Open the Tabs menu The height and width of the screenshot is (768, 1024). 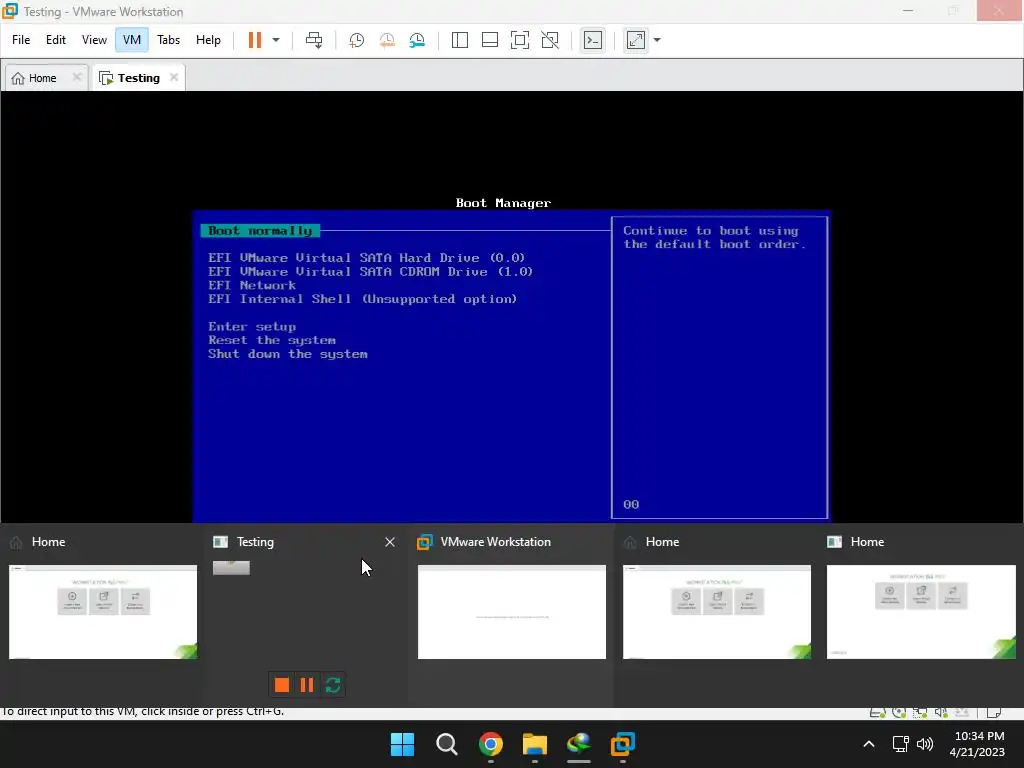168,40
